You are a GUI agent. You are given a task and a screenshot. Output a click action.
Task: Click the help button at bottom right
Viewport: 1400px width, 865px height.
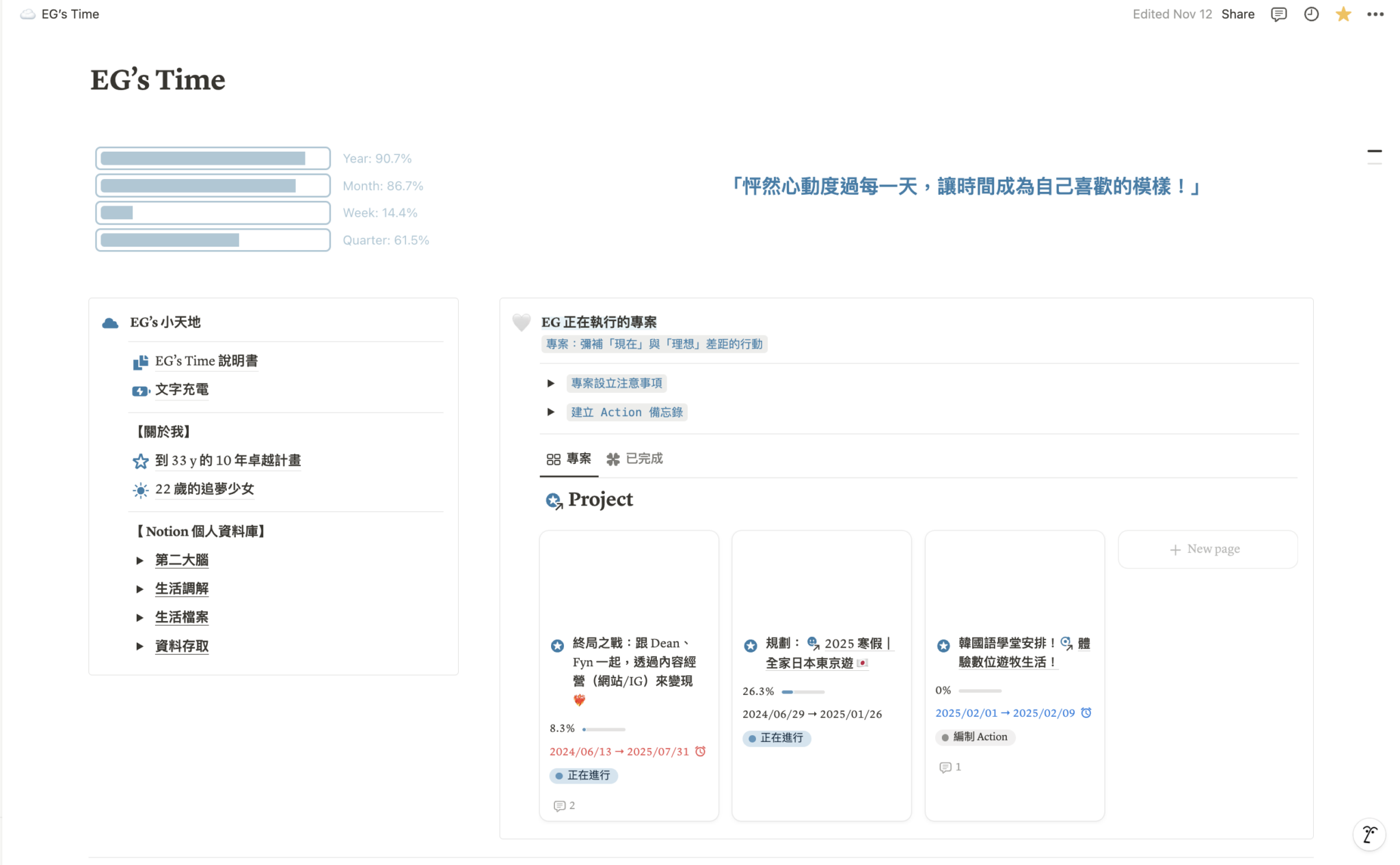[1369, 834]
